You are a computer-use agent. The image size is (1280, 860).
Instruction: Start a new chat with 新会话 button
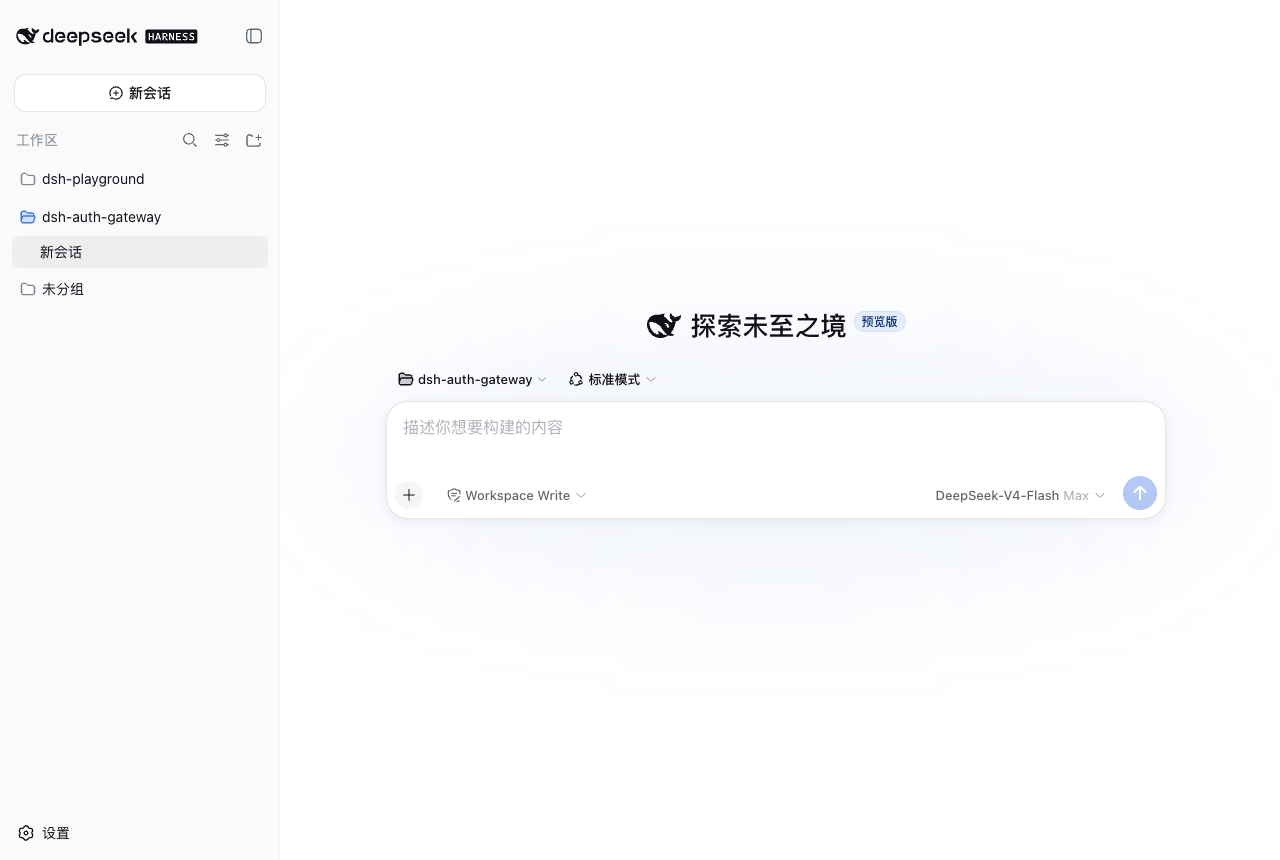tap(140, 93)
